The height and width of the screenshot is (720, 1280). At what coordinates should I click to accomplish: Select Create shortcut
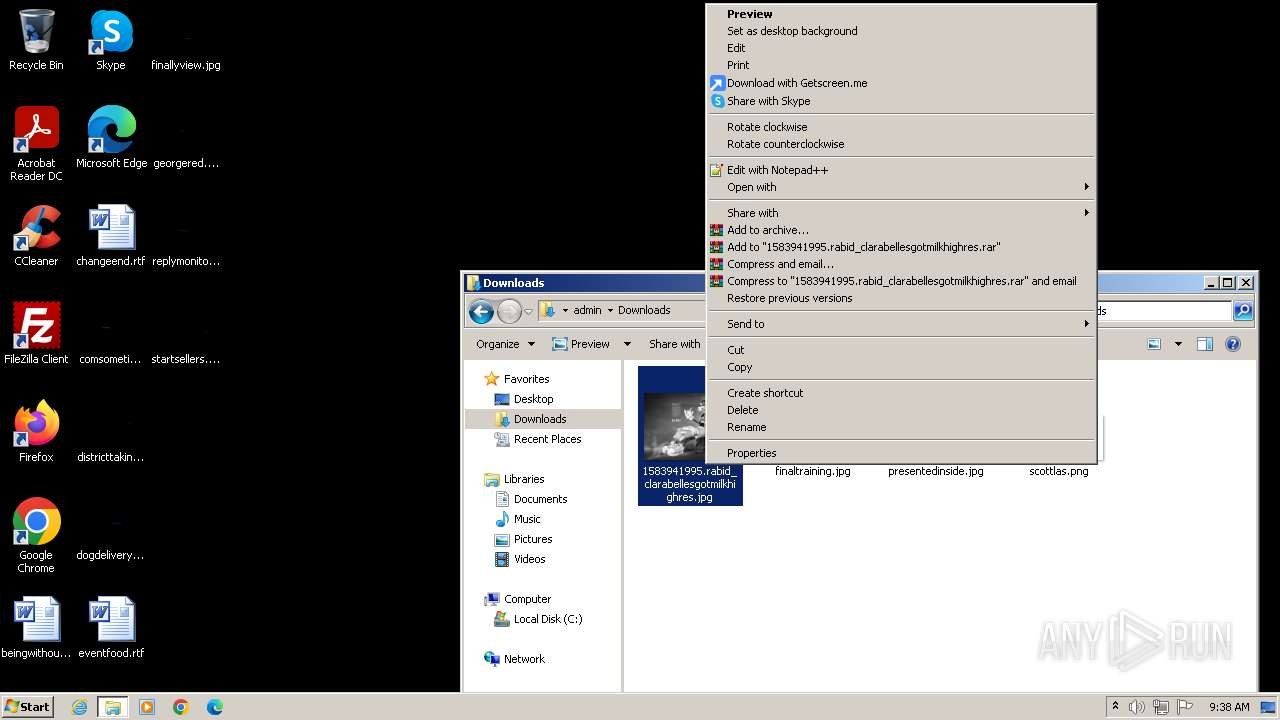coord(901,393)
